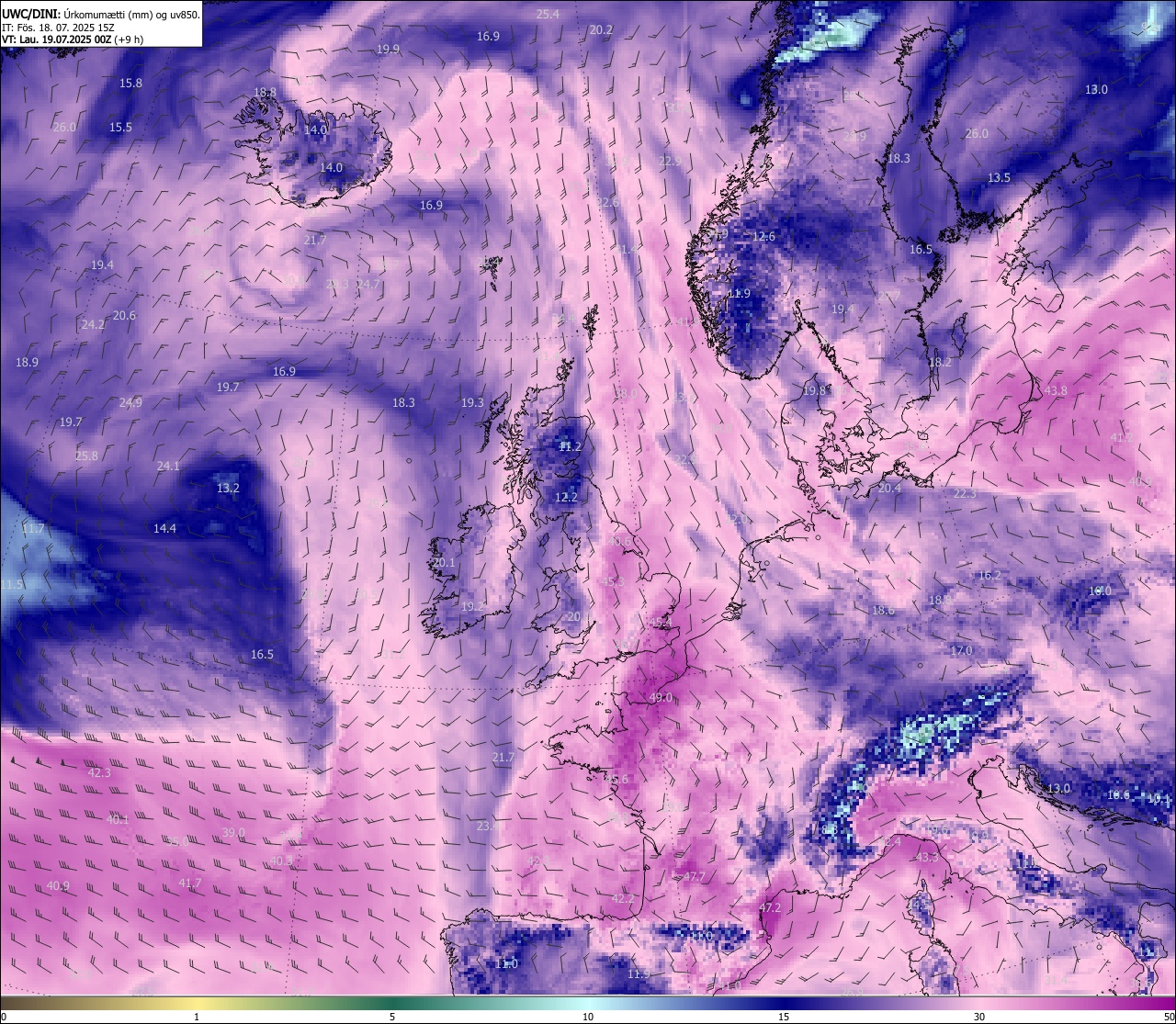Select the 22.3 value label
This screenshot has width=1176, height=1024.
[965, 493]
